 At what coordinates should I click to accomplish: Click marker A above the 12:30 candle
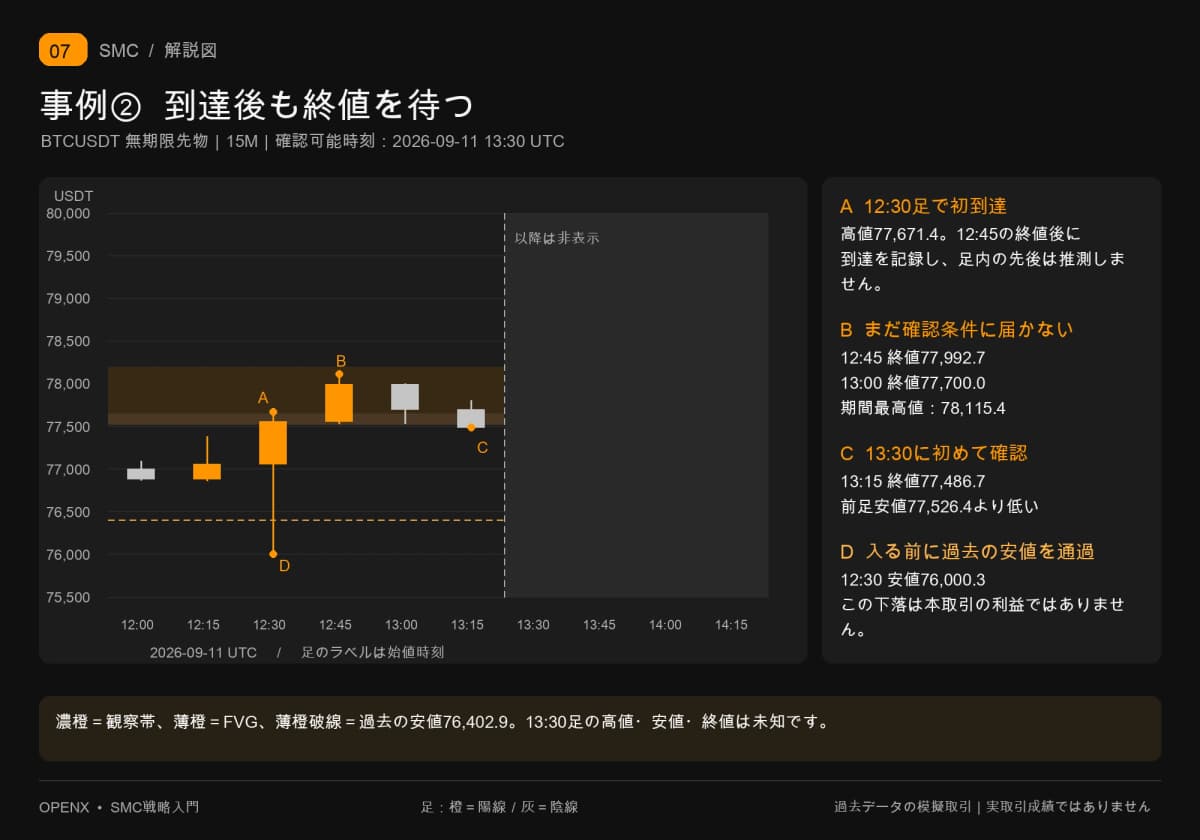coord(263,397)
